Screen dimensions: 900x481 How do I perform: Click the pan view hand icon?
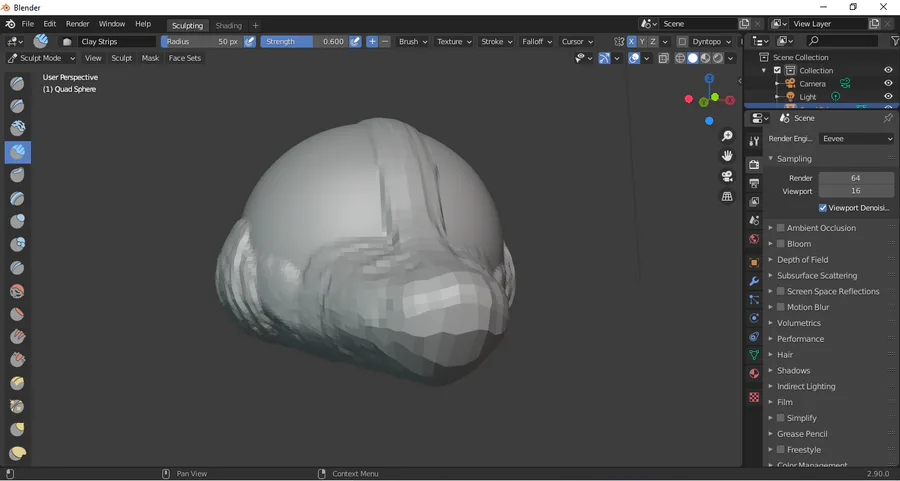point(727,156)
